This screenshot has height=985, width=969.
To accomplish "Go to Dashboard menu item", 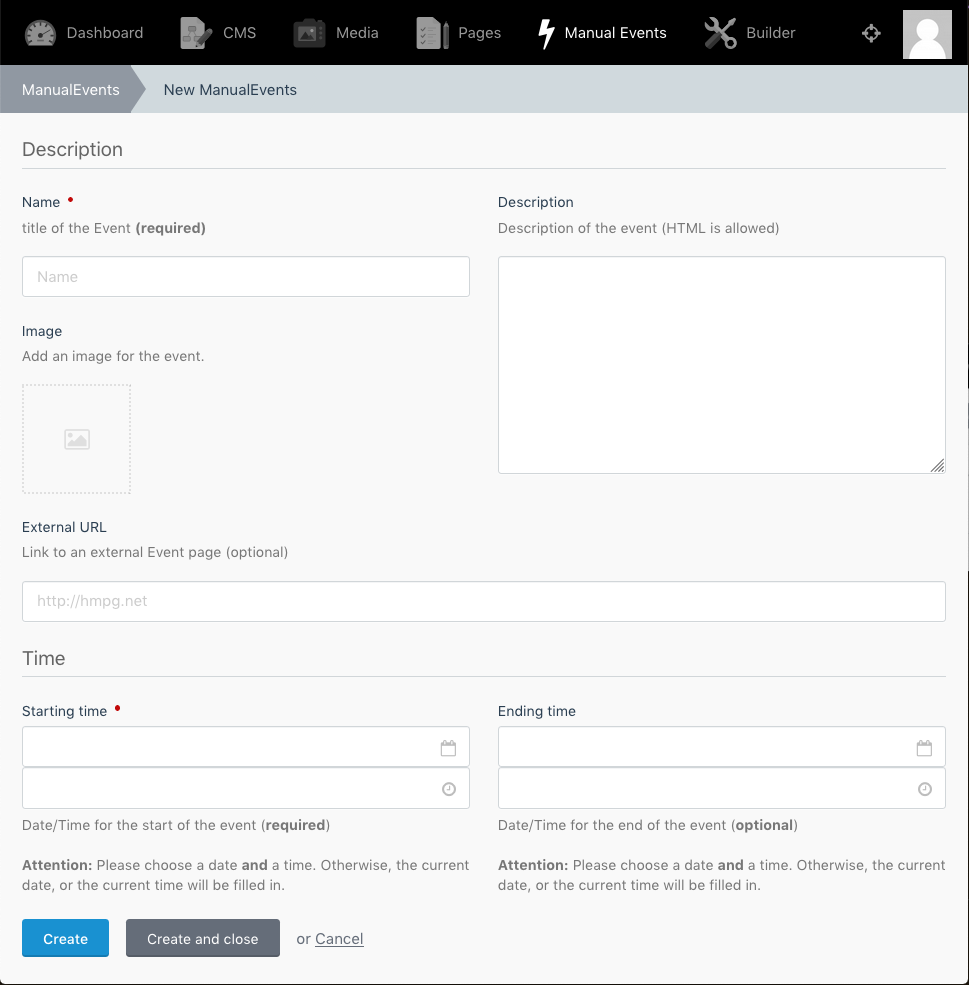I will [84, 33].
